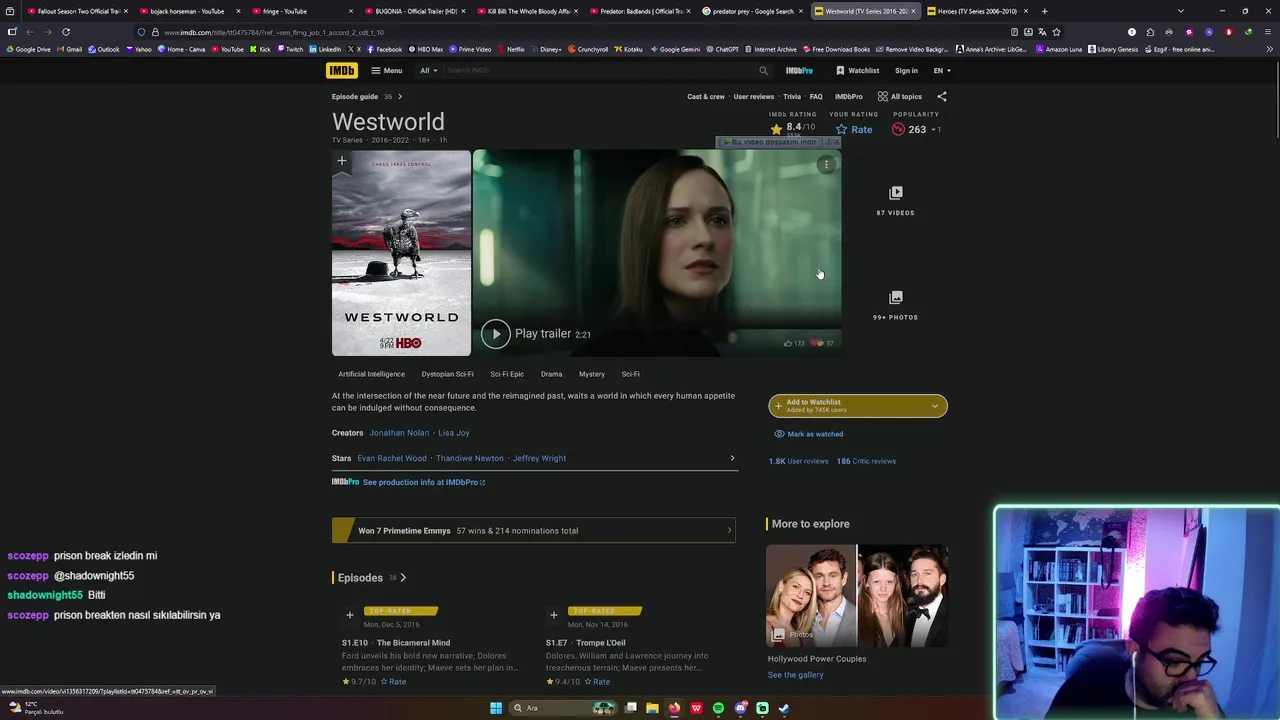
Task: Rate episode S1.E10
Action: pos(393,682)
